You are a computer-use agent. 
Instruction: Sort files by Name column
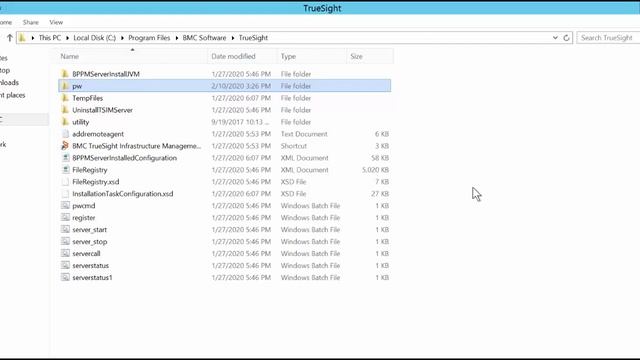70,56
